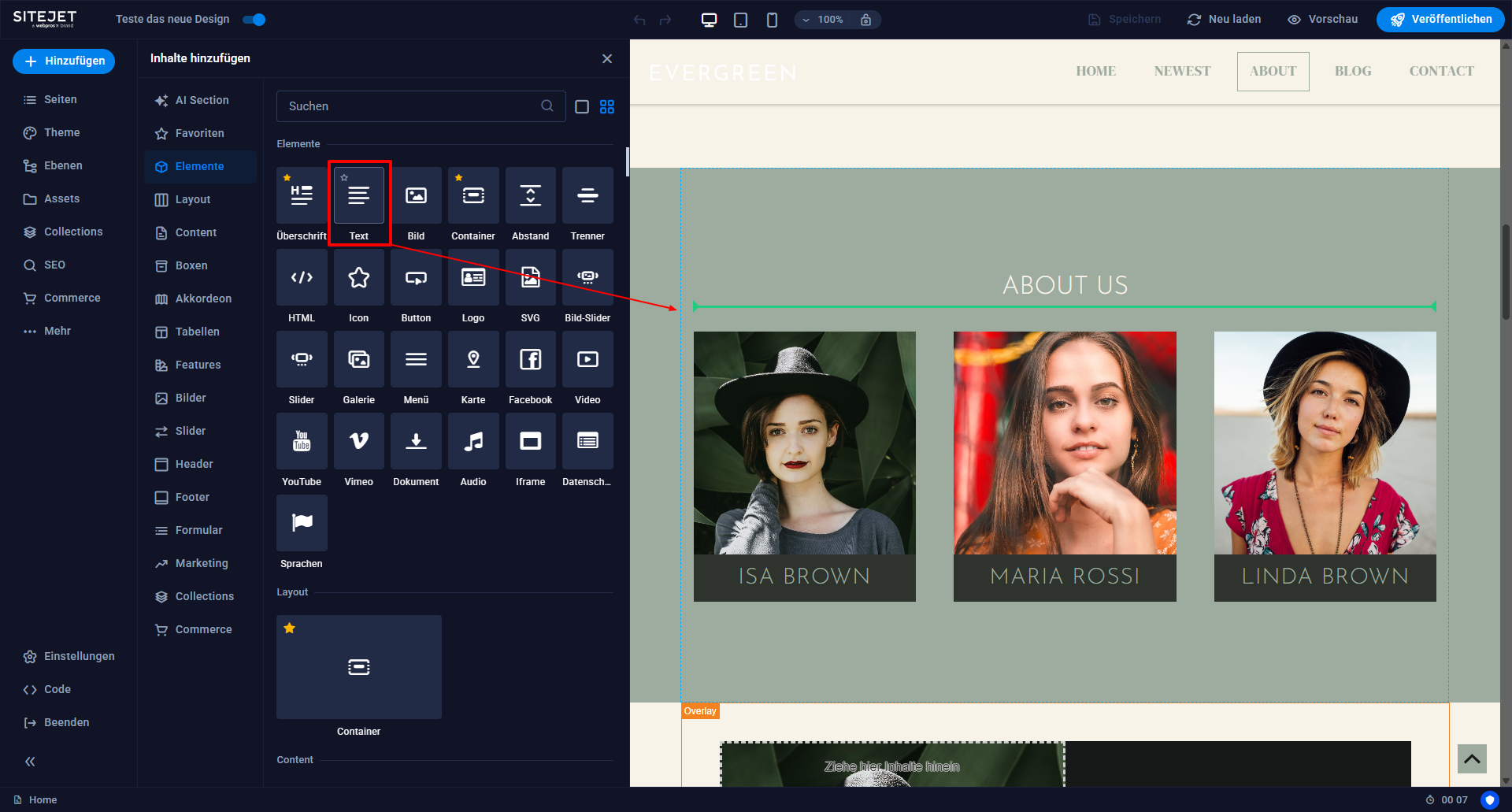The height and width of the screenshot is (812, 1512).
Task: Select the Button element tile
Action: (416, 277)
